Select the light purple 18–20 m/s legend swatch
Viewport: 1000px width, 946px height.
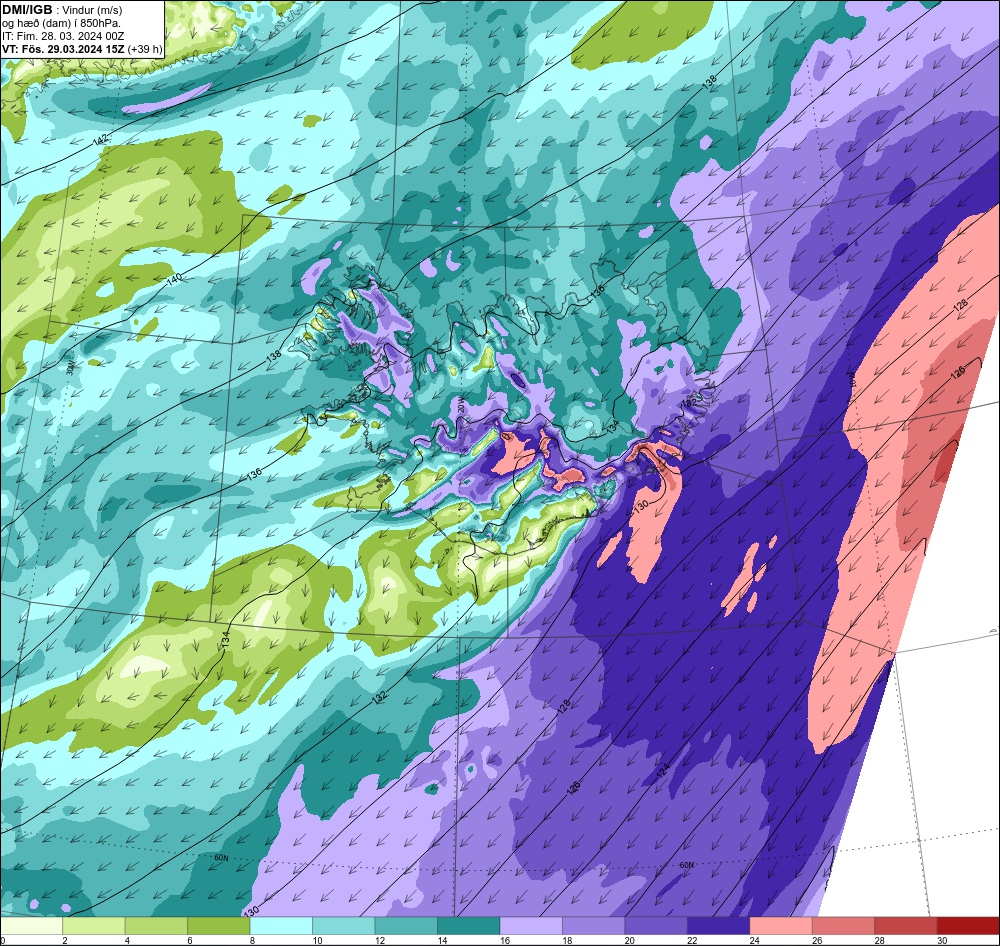(594, 926)
